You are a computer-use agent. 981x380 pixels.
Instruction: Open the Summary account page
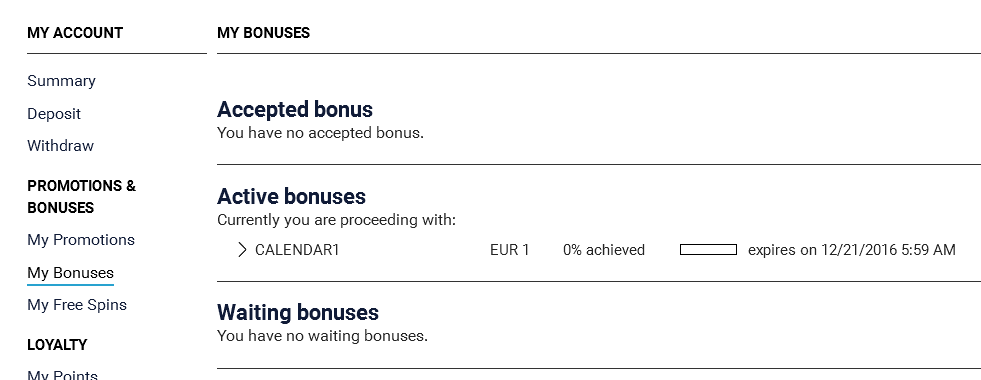[61, 81]
